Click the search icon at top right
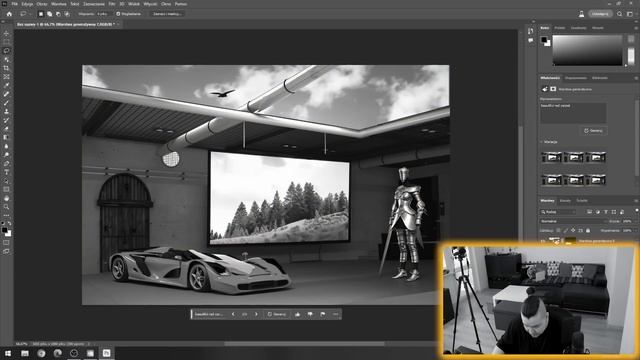Image resolution: width=640 pixels, height=360 pixels. 620,14
